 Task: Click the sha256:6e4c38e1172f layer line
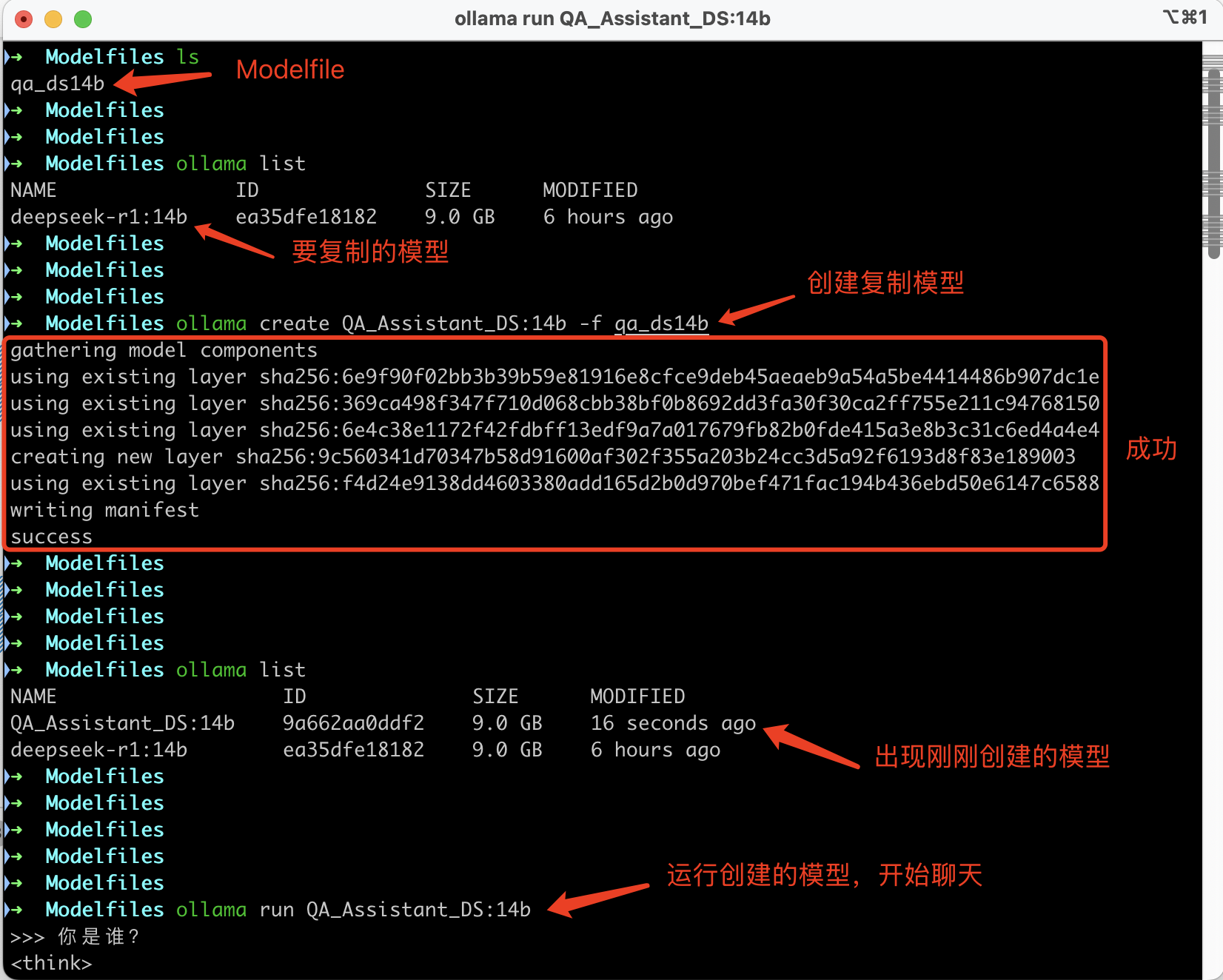(x=555, y=430)
